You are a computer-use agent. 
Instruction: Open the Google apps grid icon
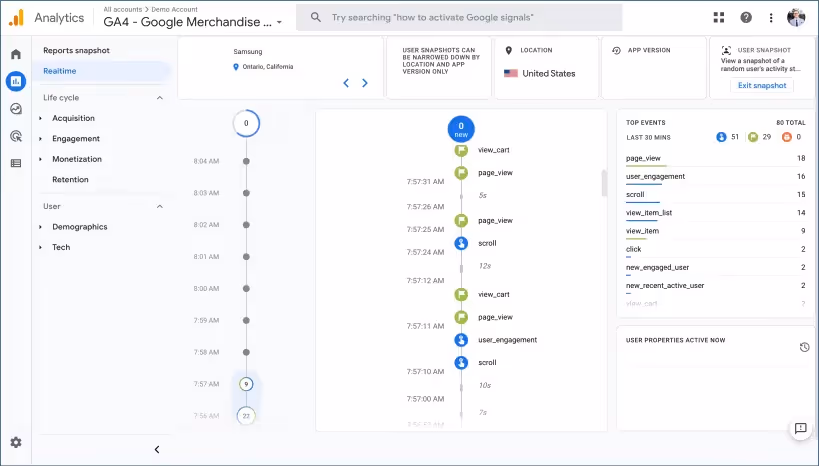pos(719,17)
